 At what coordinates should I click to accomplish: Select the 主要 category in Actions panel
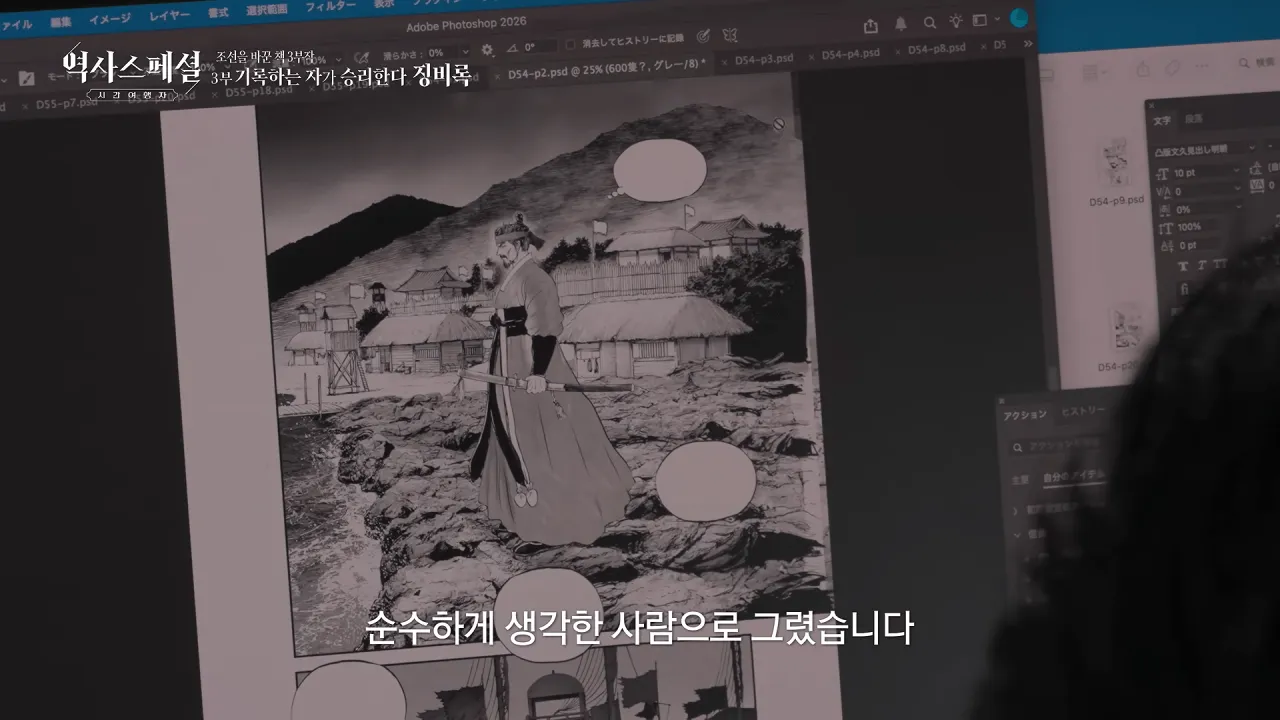[x=1020, y=480]
